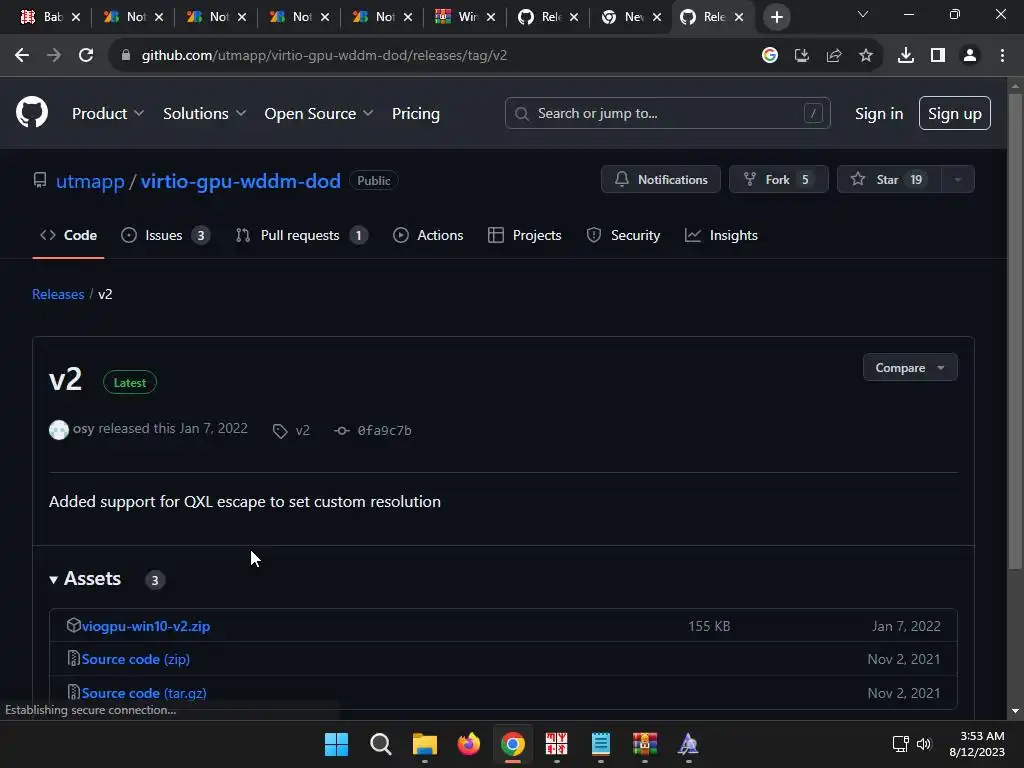The height and width of the screenshot is (768, 1024).
Task: Open Chrome downloads icon
Action: click(906, 56)
